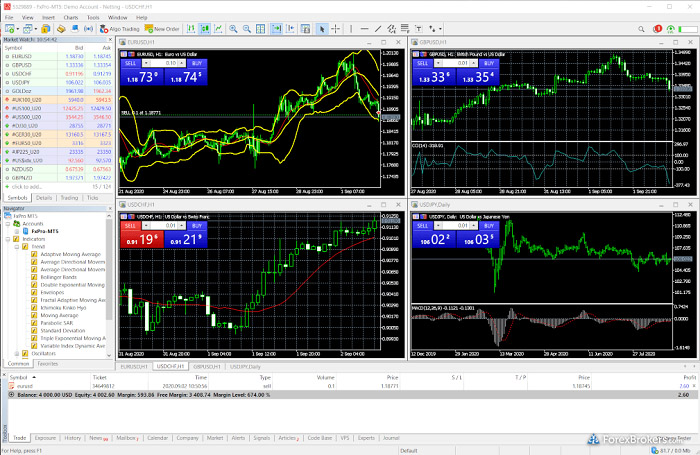The height and width of the screenshot is (455, 700).
Task: Select the NZDUSD row in Market Watch
Action: [x=58, y=169]
